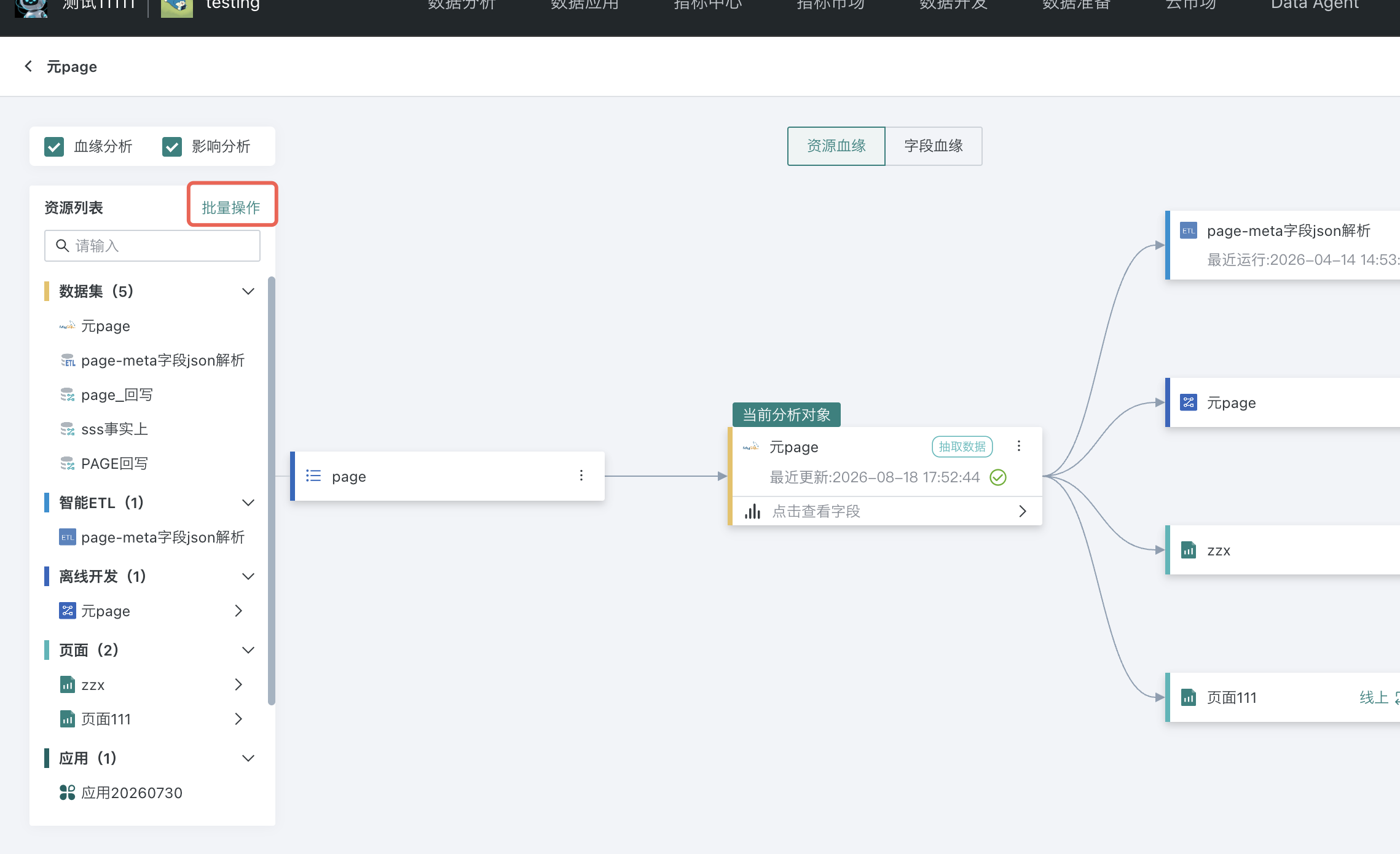The image size is (1400, 854).
Task: Open the 数据分析 top menu
Action: click(x=462, y=5)
